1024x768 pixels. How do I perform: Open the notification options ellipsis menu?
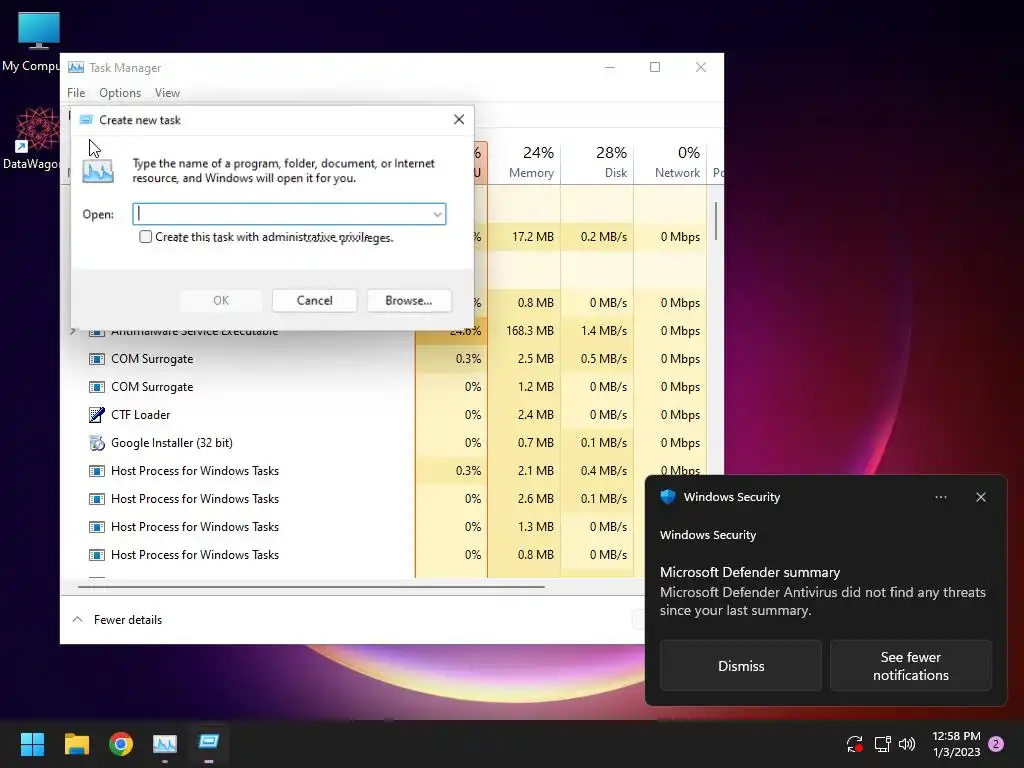pos(940,497)
